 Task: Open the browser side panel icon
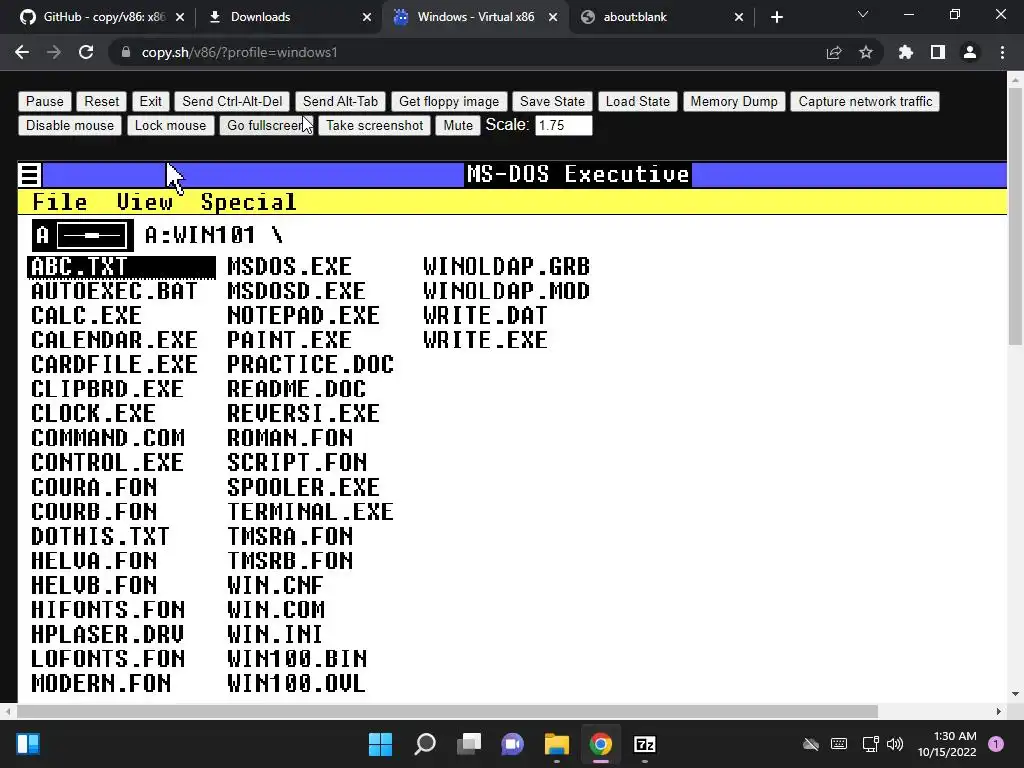click(937, 52)
